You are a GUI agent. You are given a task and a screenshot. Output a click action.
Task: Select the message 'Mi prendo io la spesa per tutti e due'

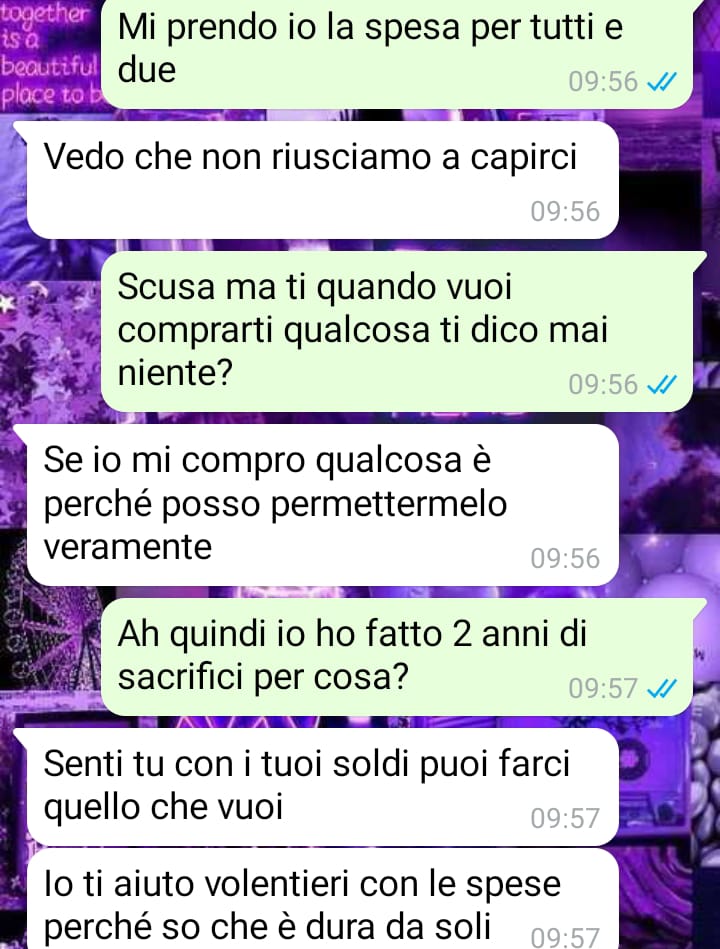(x=396, y=54)
